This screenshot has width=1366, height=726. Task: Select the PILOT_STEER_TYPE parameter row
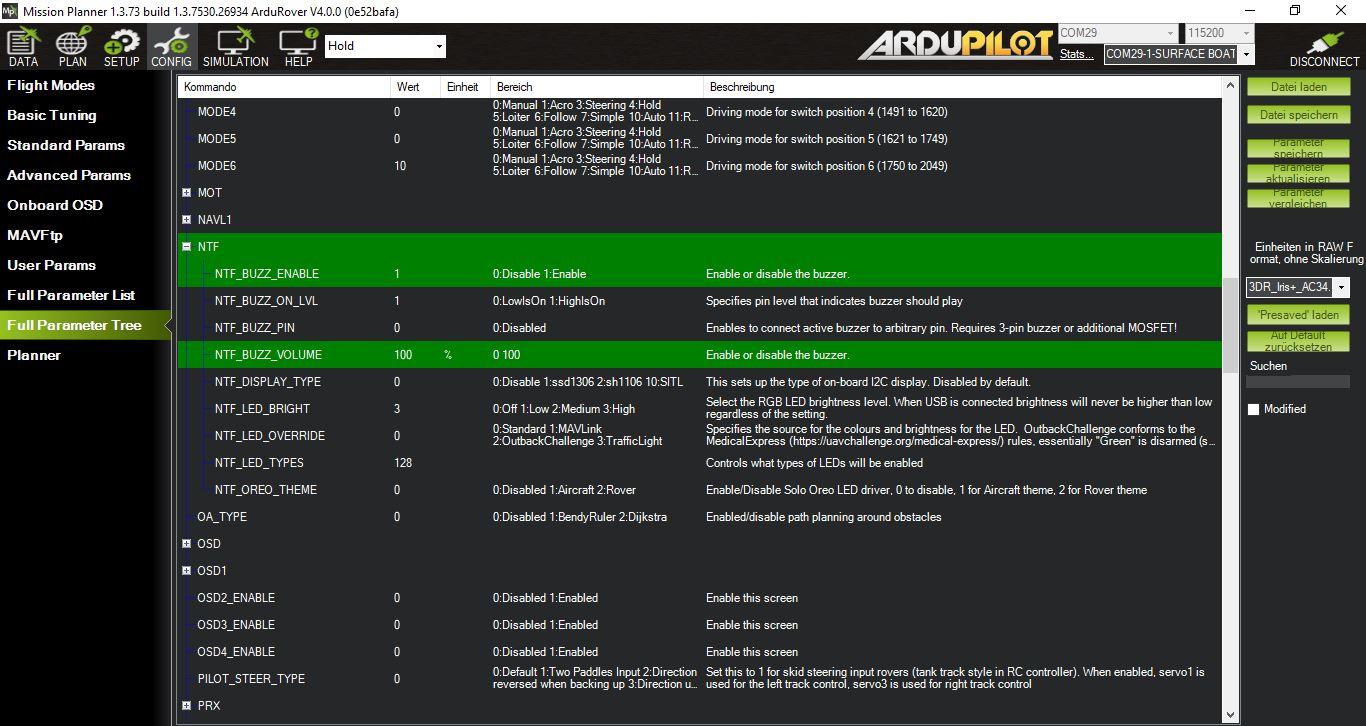pos(700,679)
